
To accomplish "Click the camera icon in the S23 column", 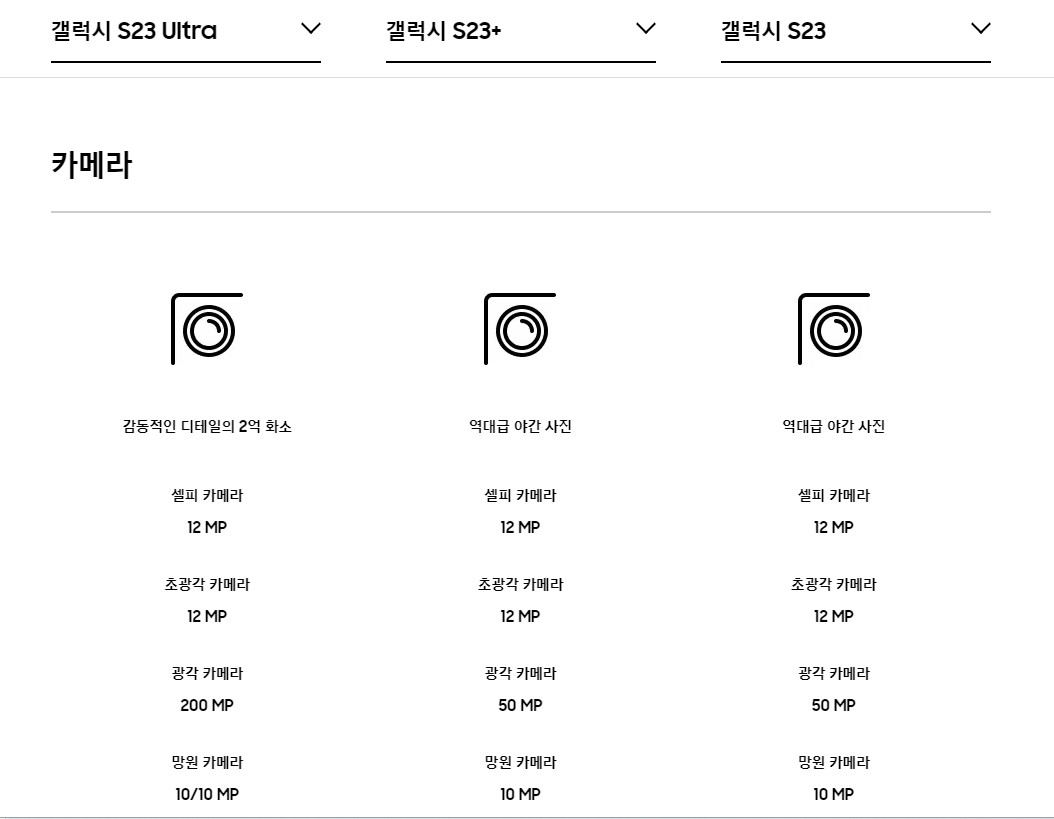I will click(834, 329).
